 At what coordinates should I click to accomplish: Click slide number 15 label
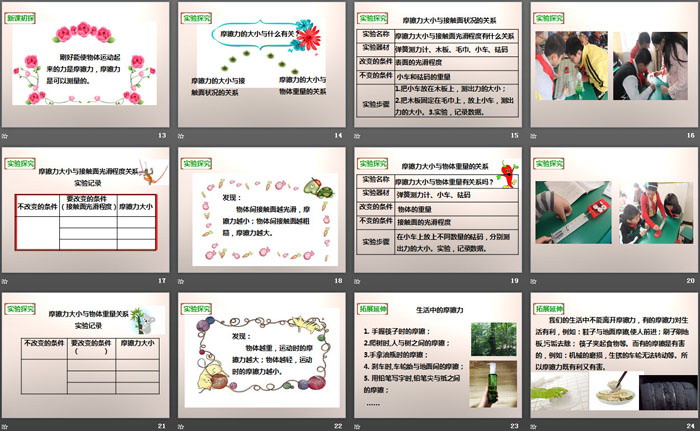(x=515, y=135)
